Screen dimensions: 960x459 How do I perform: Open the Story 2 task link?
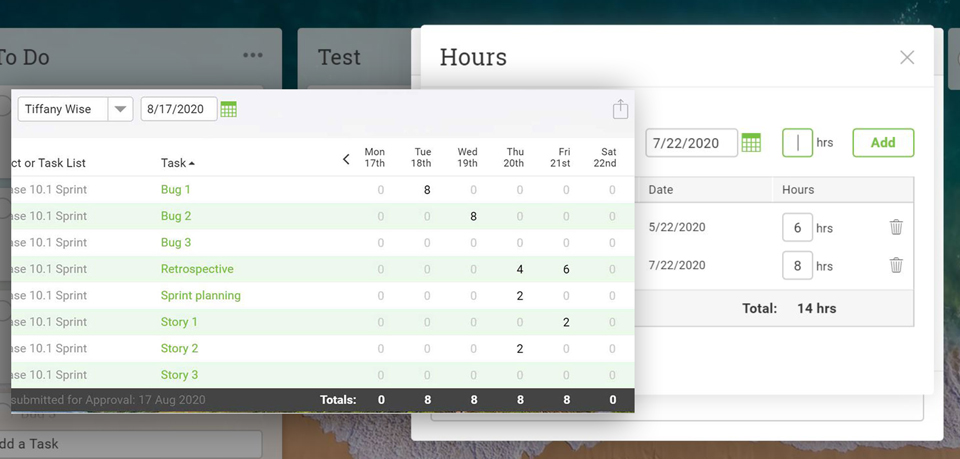coord(179,348)
